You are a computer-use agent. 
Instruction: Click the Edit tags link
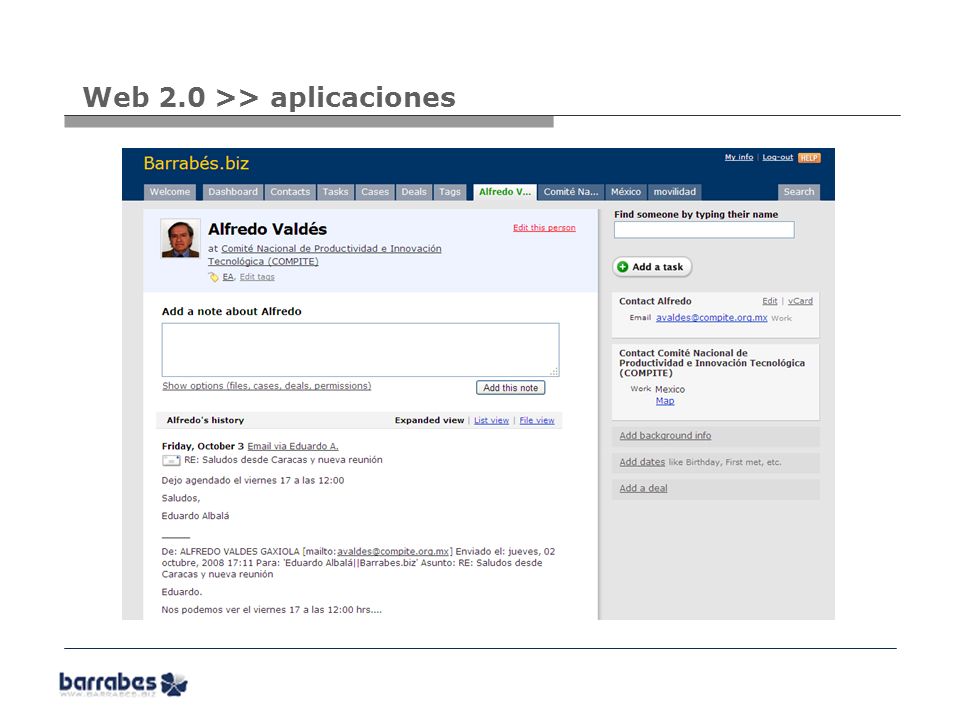[257, 277]
